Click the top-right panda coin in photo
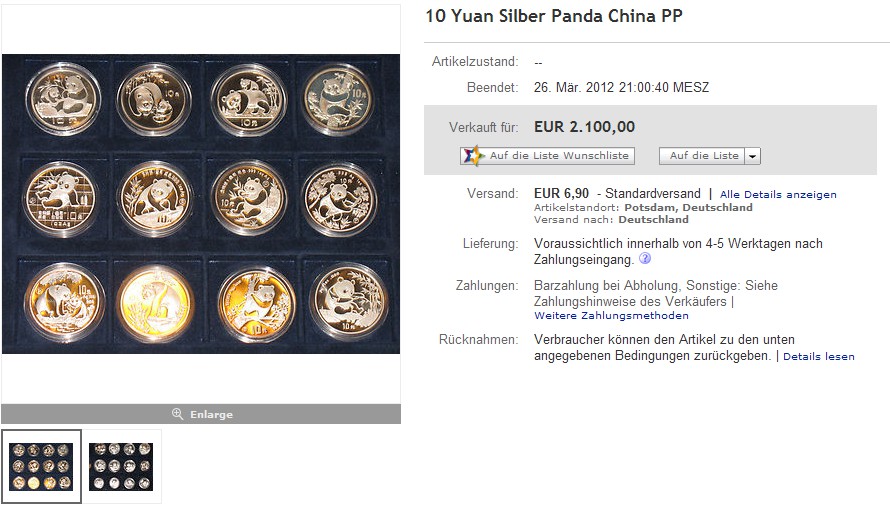Viewport: 890px width, 518px height. pyautogui.click(x=339, y=98)
